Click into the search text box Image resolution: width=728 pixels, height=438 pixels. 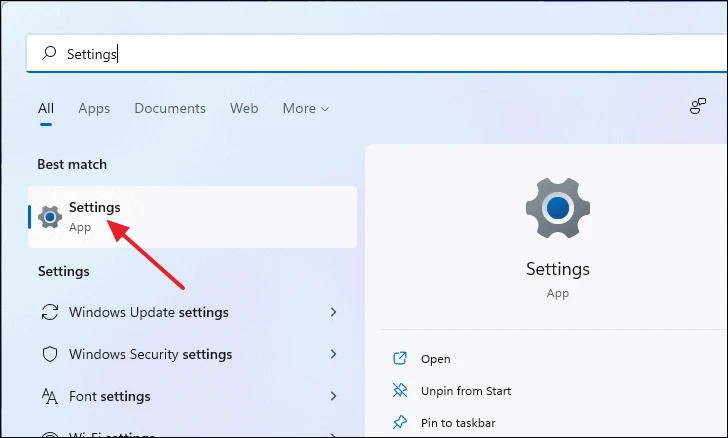pos(377,53)
